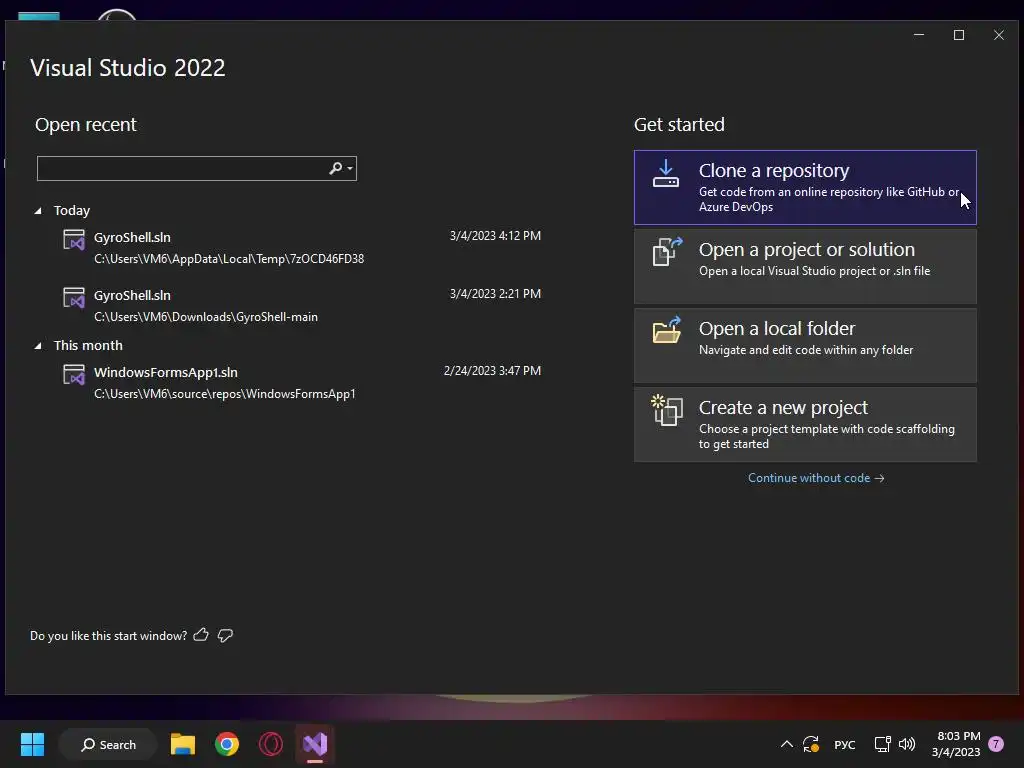Click the 3/4/2023 4:12 PM timestamp
Viewport: 1024px width, 768px height.
[495, 236]
